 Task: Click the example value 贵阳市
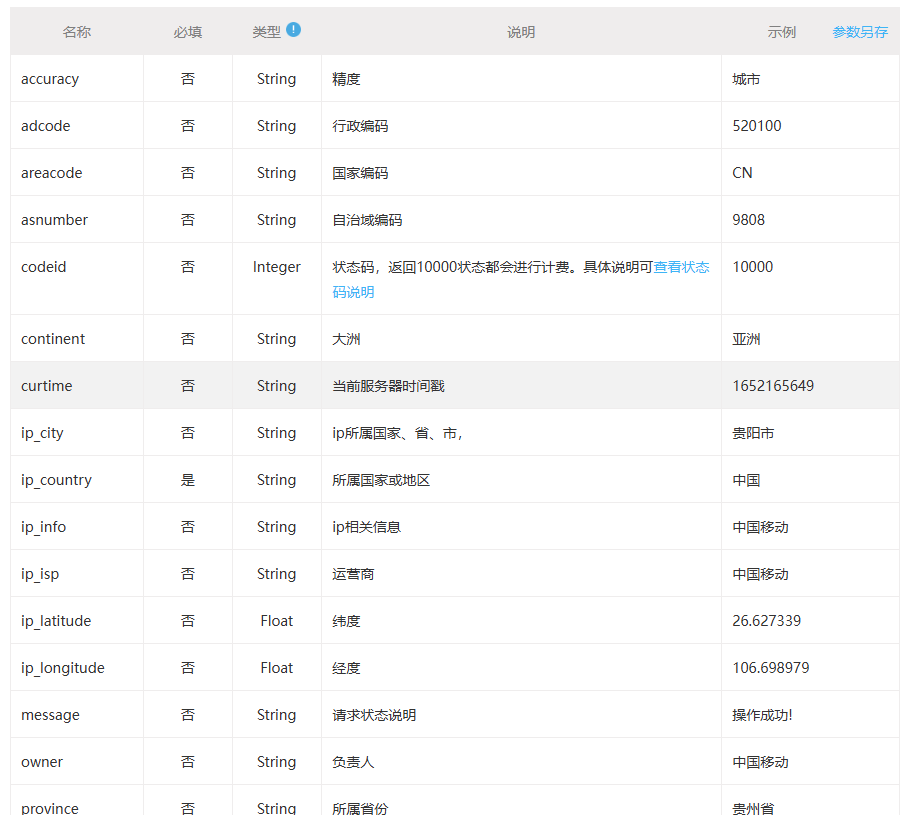[753, 433]
